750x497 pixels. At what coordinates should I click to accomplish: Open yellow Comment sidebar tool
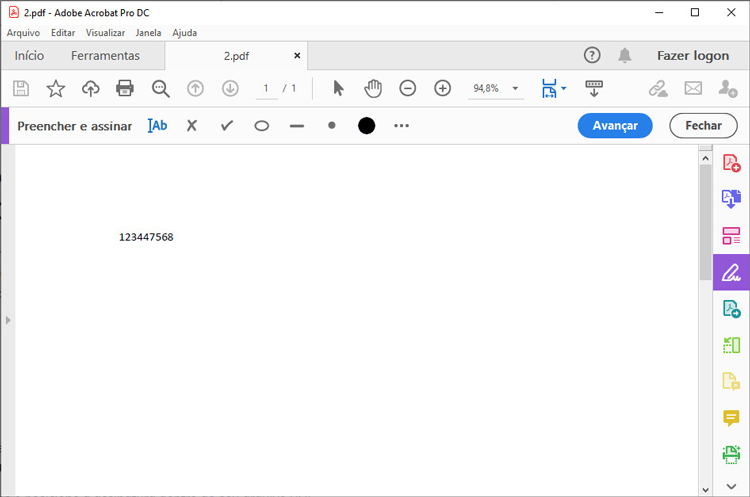(731, 418)
